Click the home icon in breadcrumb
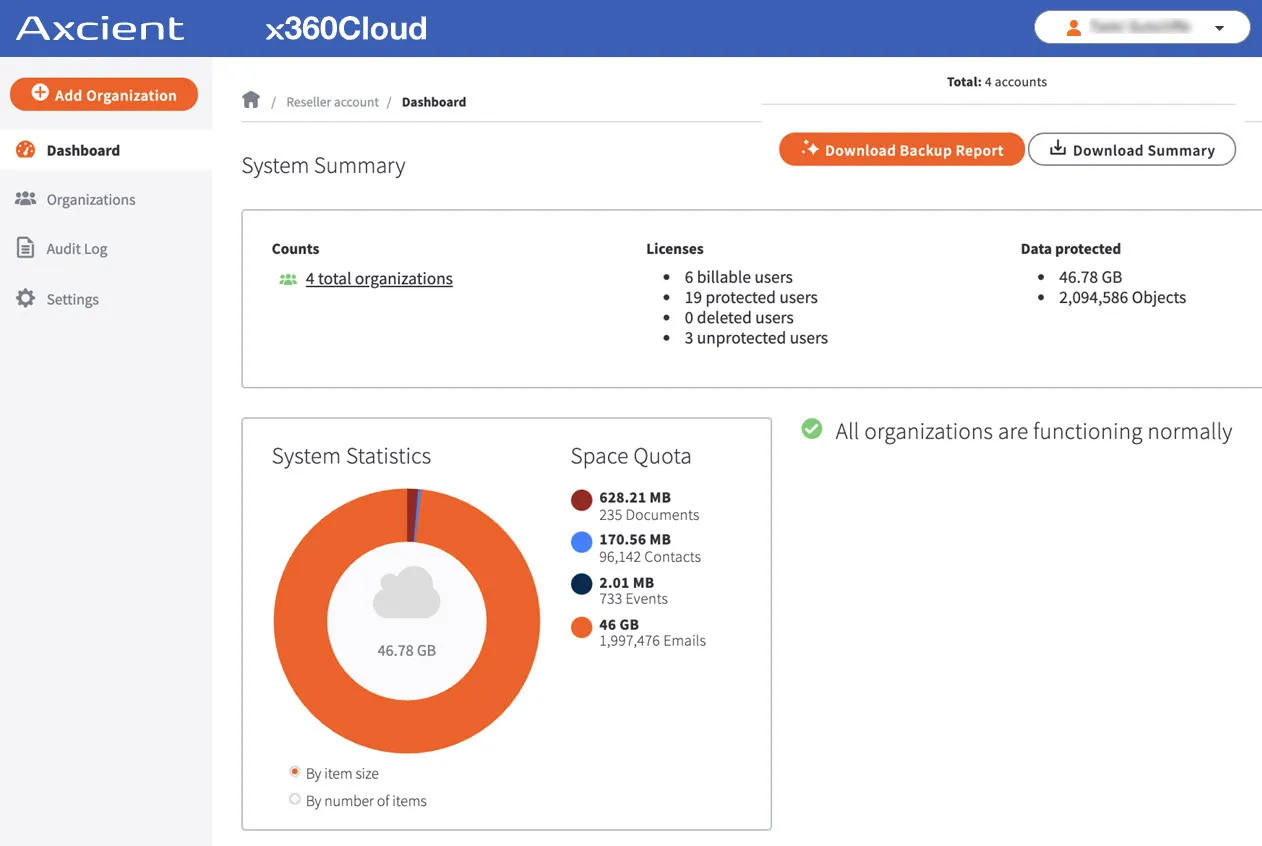Viewport: 1262px width, 846px height. 251,100
